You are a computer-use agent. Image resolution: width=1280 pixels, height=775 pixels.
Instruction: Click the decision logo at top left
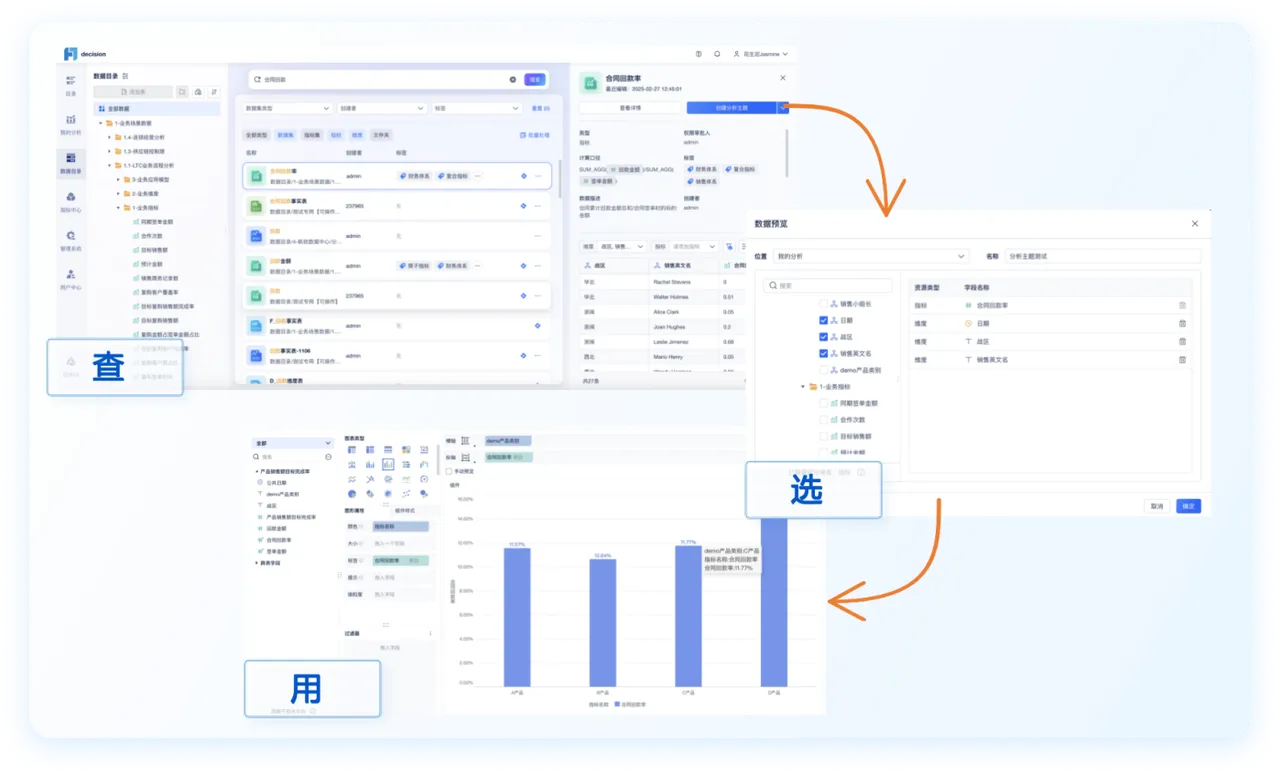84,54
